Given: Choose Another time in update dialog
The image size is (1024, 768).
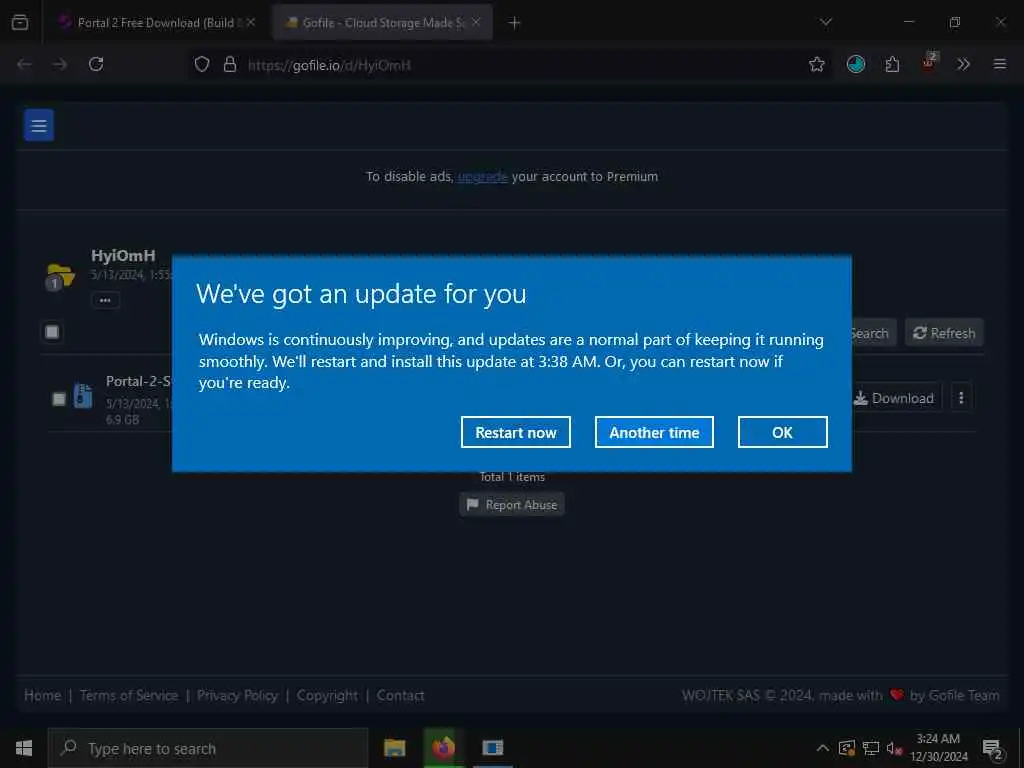Looking at the screenshot, I should click(654, 432).
